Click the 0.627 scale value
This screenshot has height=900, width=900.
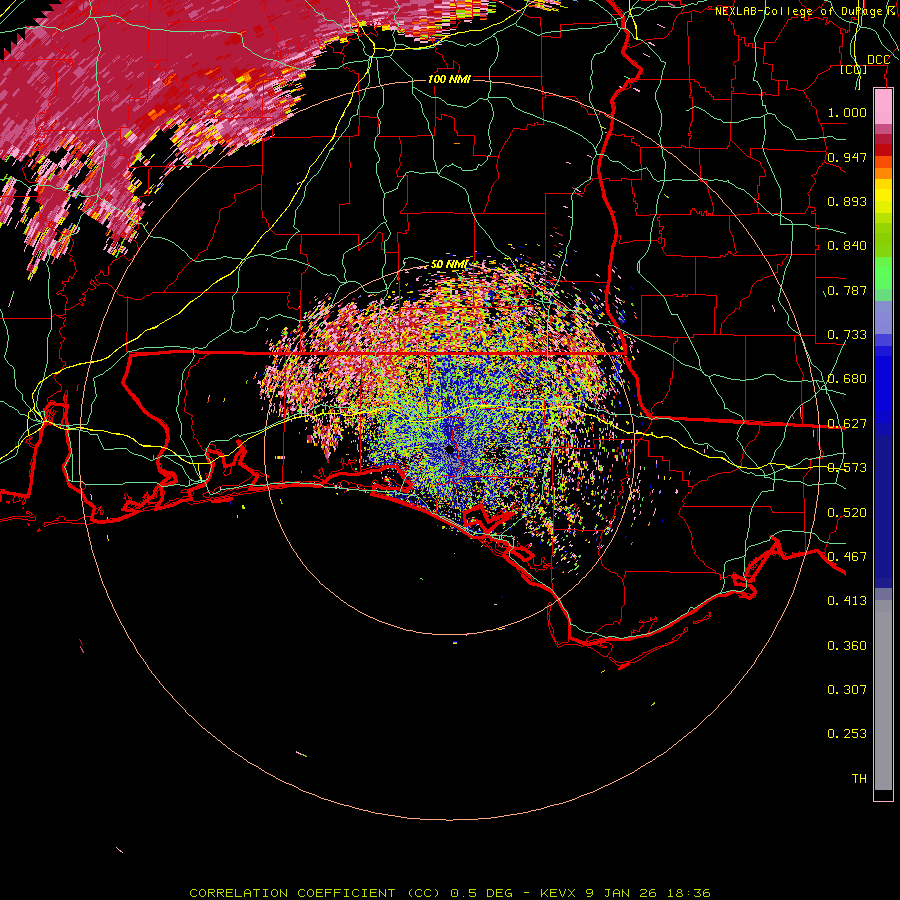tap(847, 424)
